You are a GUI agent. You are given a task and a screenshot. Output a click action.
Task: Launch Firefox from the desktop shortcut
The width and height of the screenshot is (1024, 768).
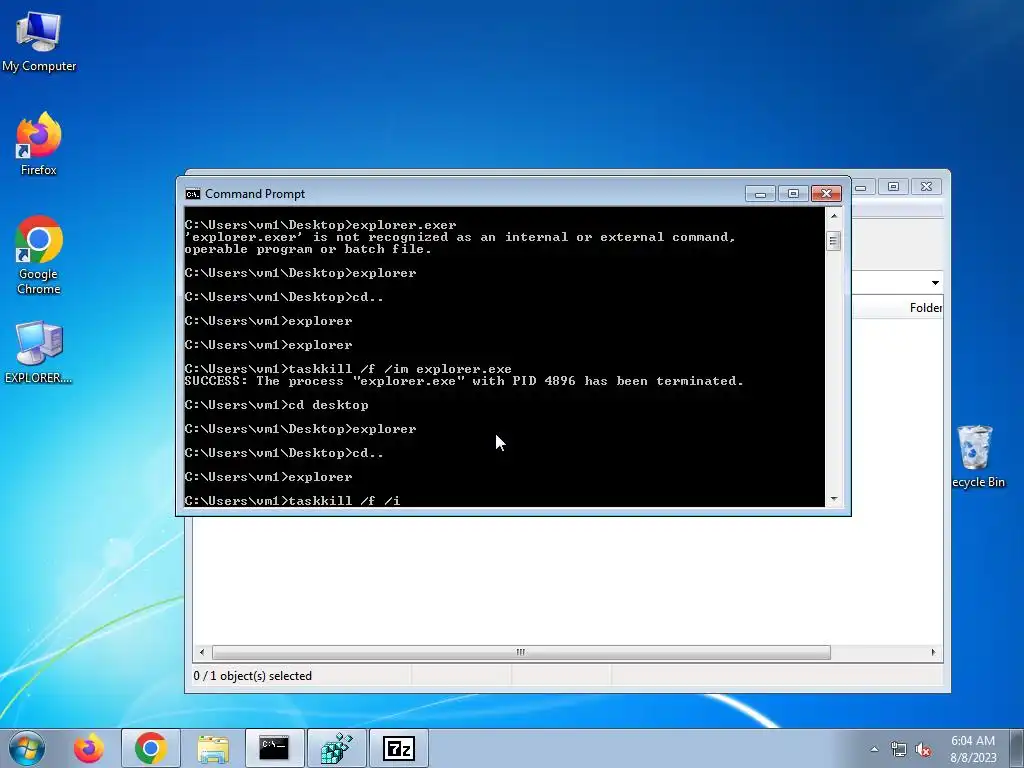(39, 144)
